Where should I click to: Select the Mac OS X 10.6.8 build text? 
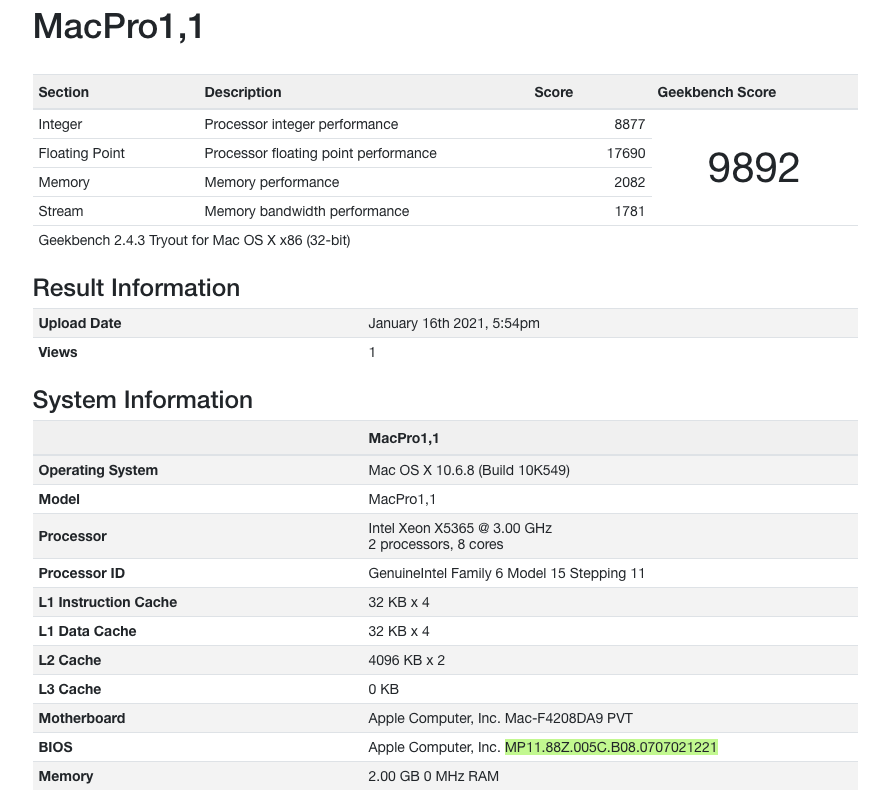tap(469, 471)
